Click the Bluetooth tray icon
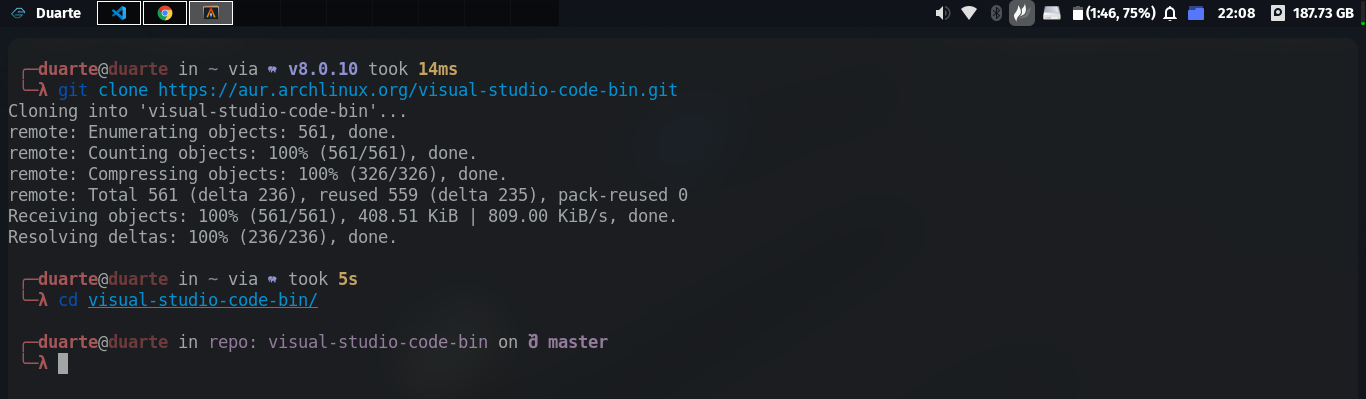Screen dimensions: 1366x399 [x=996, y=13]
